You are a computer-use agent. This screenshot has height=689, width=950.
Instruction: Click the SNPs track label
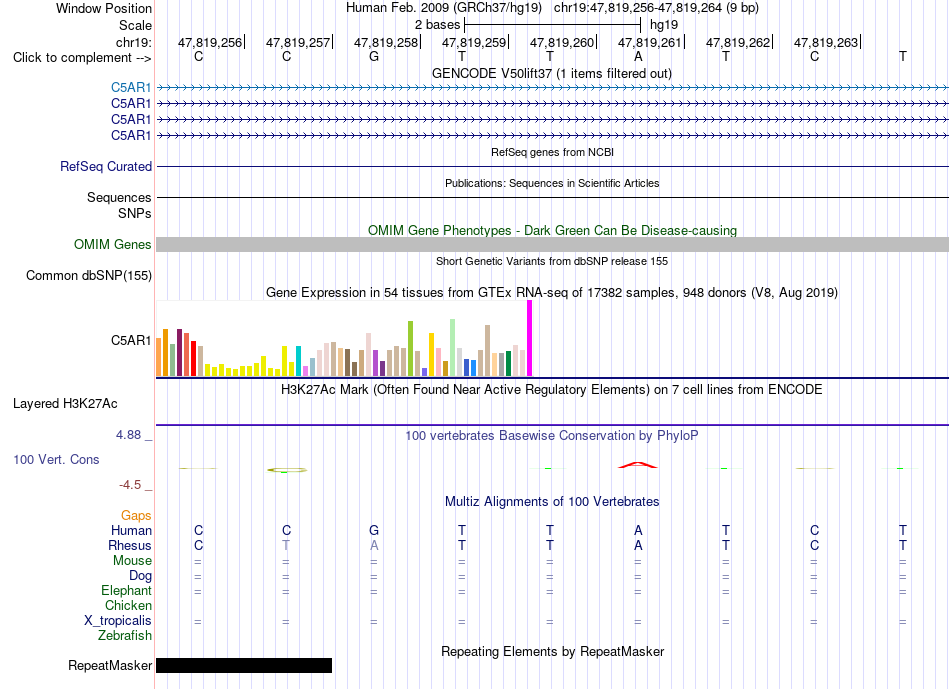pos(135,213)
